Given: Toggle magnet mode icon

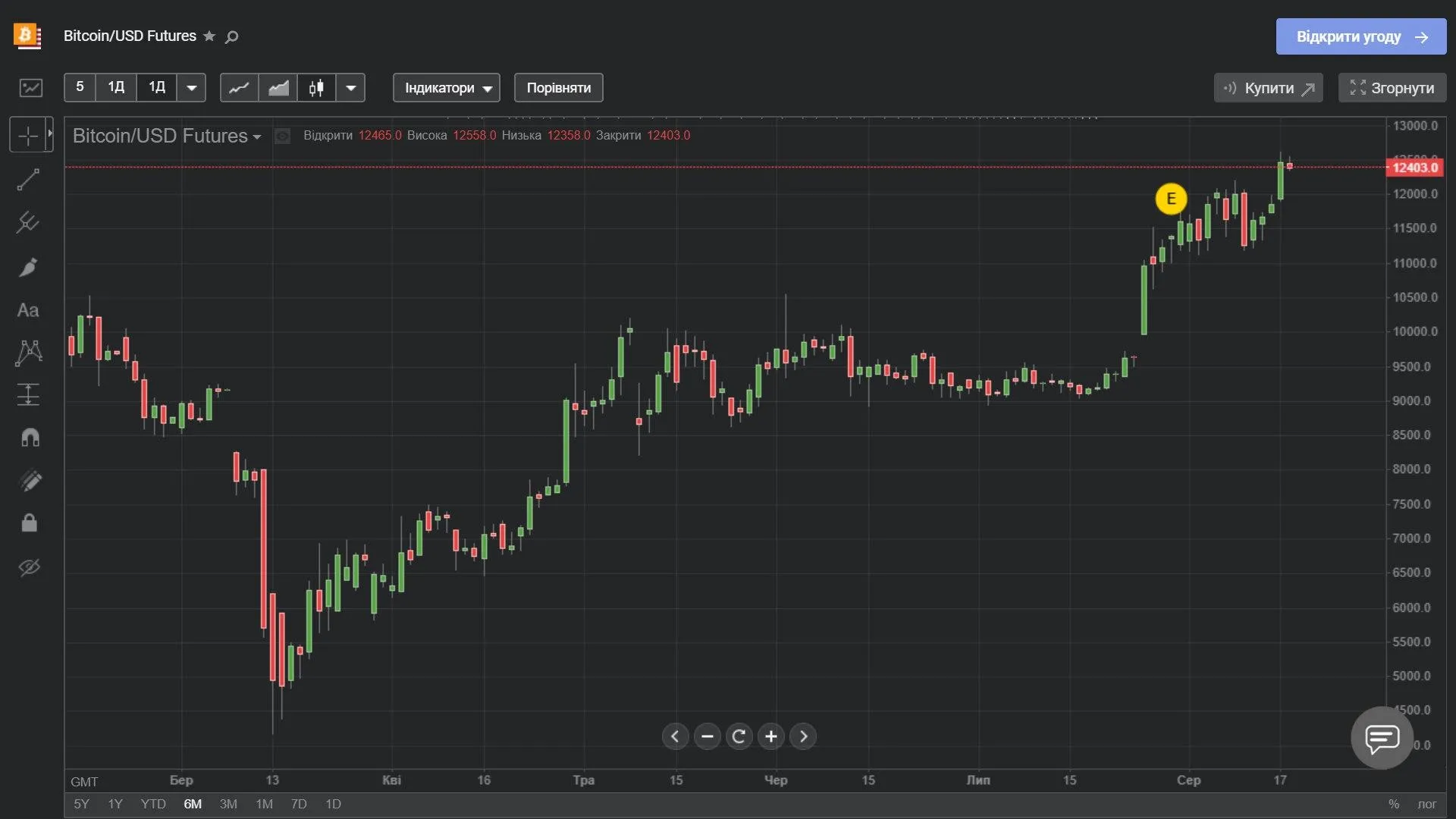Looking at the screenshot, I should [x=30, y=438].
